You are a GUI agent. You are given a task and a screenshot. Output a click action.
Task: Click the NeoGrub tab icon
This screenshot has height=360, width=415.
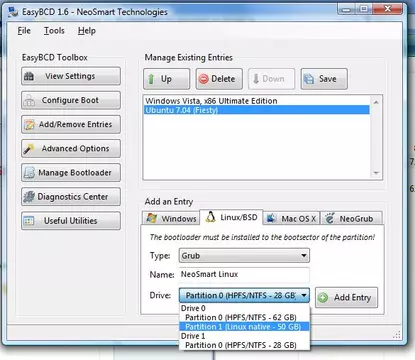[329, 218]
